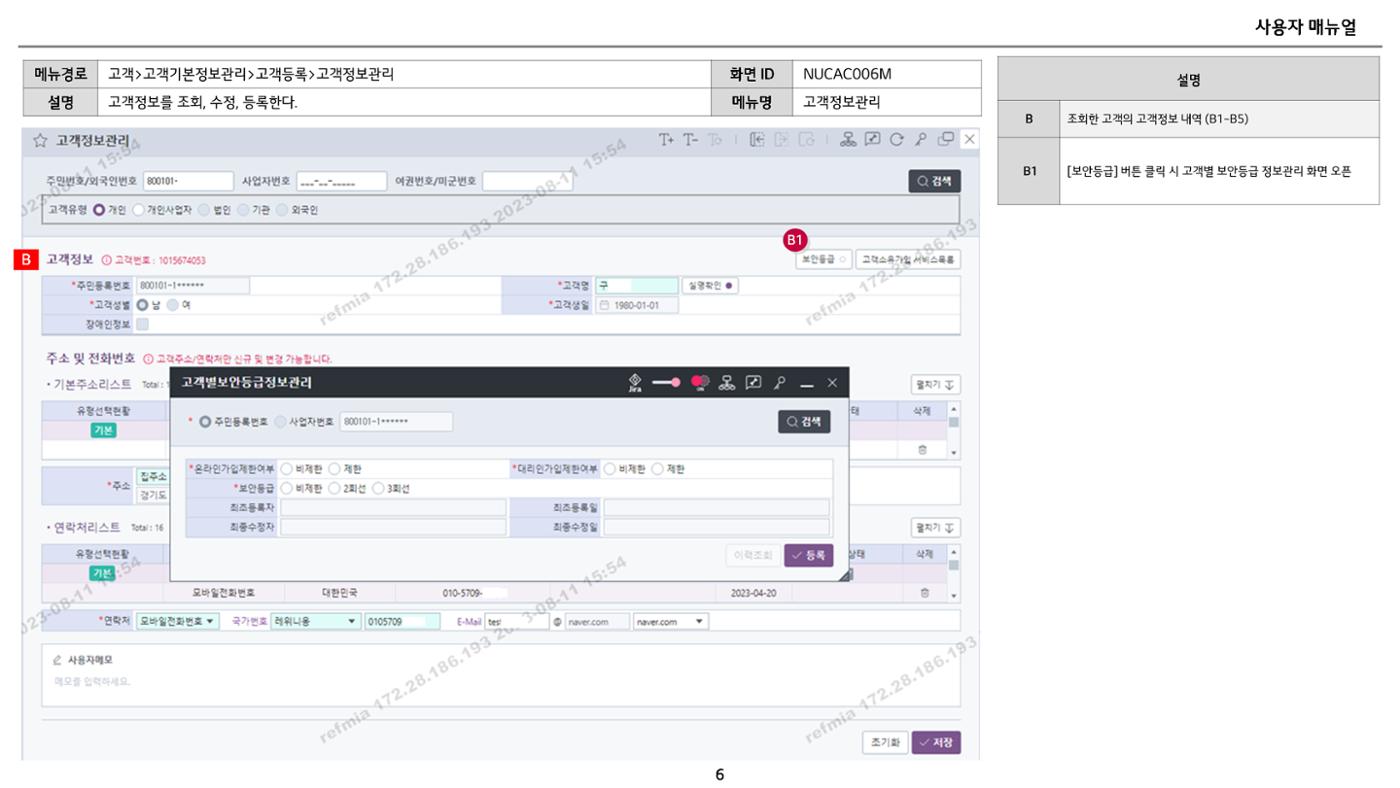The width and height of the screenshot is (1400, 788).
Task: Click the 주민번호/외국인번호 input field
Action: pyautogui.click(x=189, y=181)
